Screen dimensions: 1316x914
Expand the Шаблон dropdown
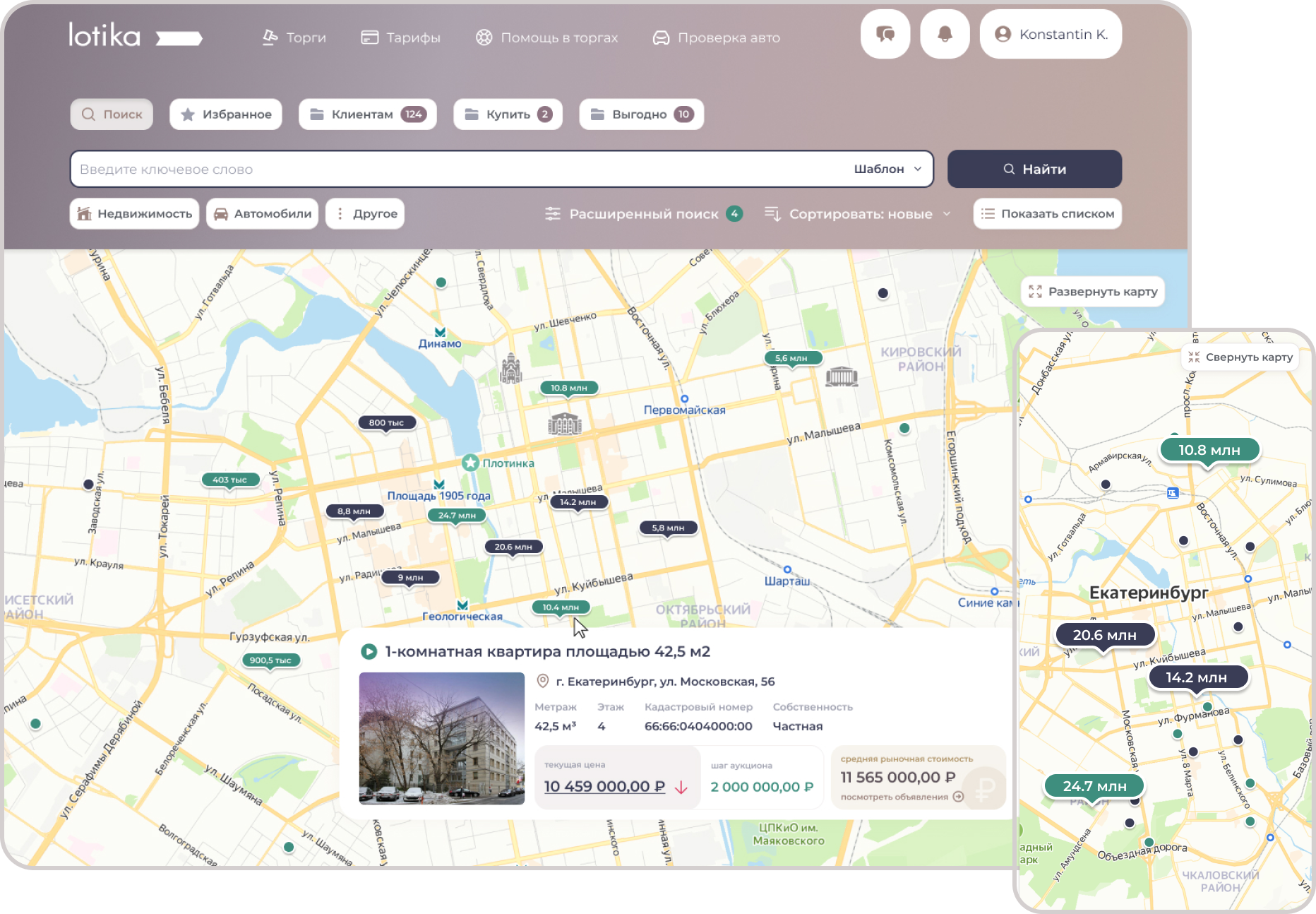click(x=888, y=169)
